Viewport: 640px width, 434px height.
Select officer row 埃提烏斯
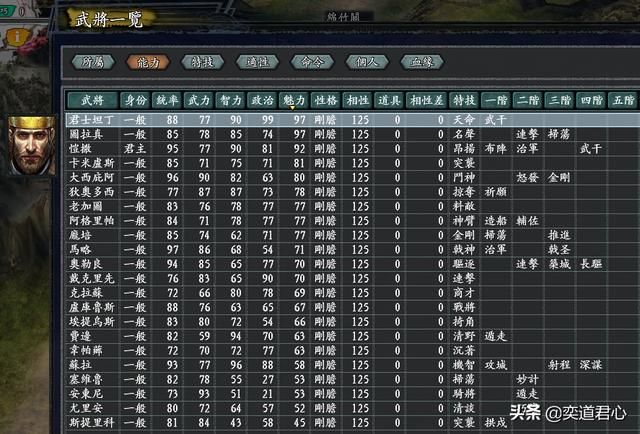coord(353,322)
